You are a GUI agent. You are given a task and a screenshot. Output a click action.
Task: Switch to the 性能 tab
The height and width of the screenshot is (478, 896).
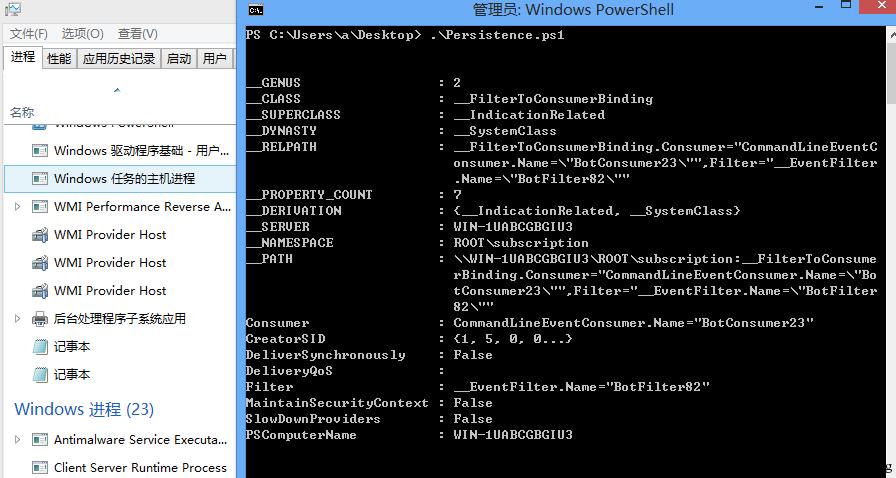point(59,58)
